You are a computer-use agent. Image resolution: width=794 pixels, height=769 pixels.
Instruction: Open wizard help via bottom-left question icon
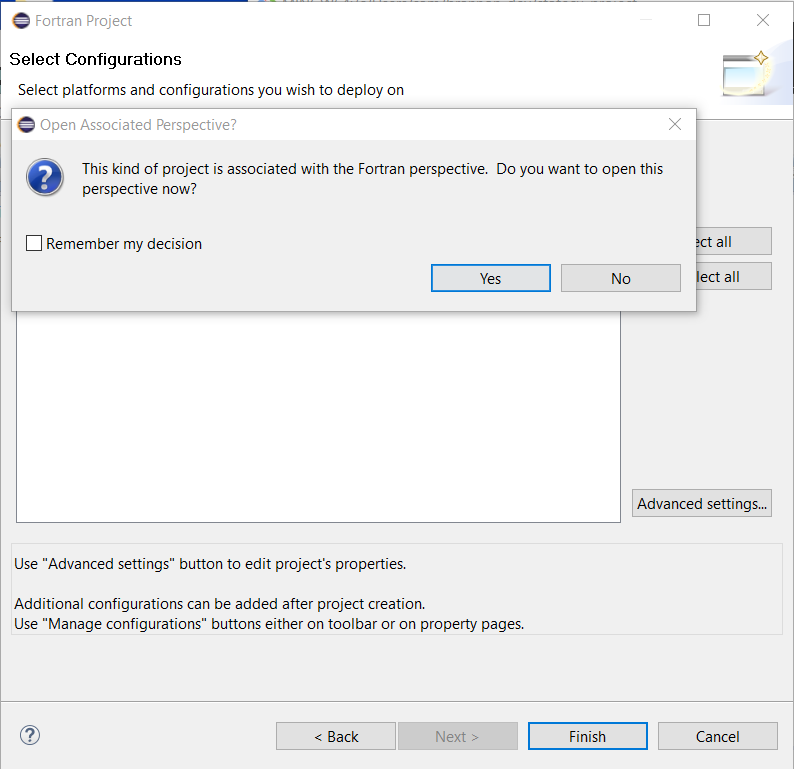pos(30,736)
